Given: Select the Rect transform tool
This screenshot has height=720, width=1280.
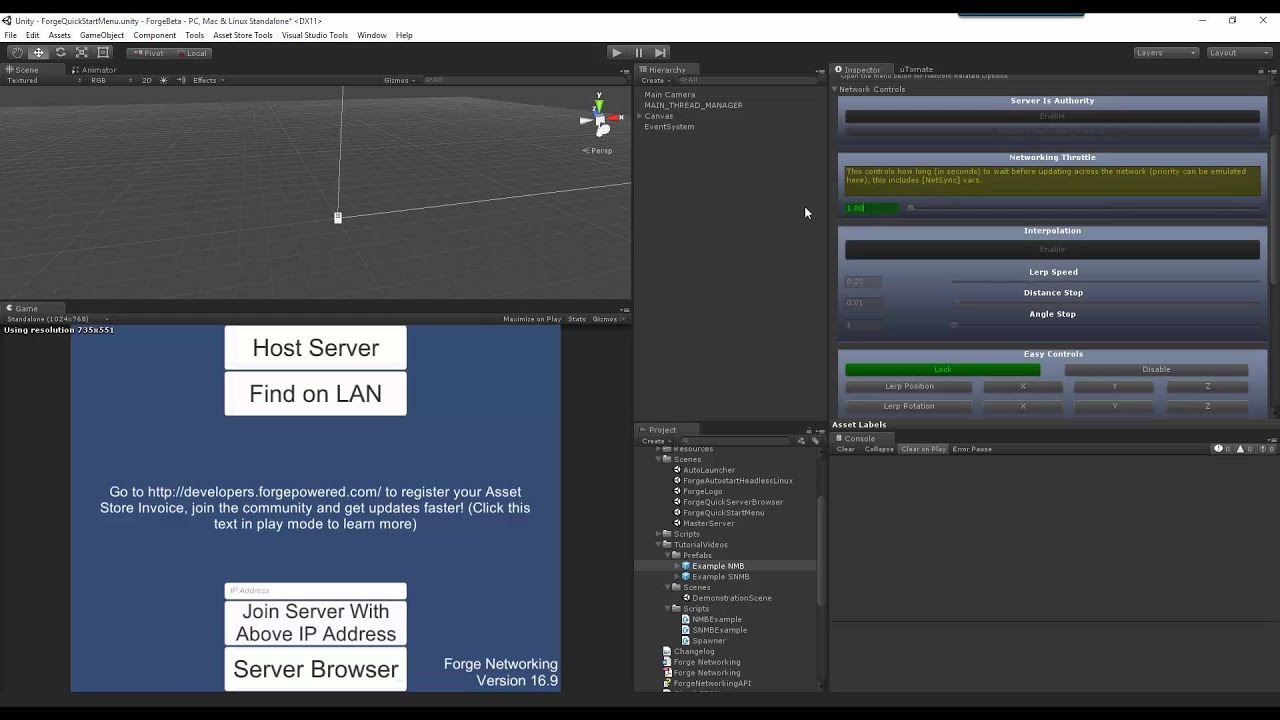Looking at the screenshot, I should [x=103, y=53].
